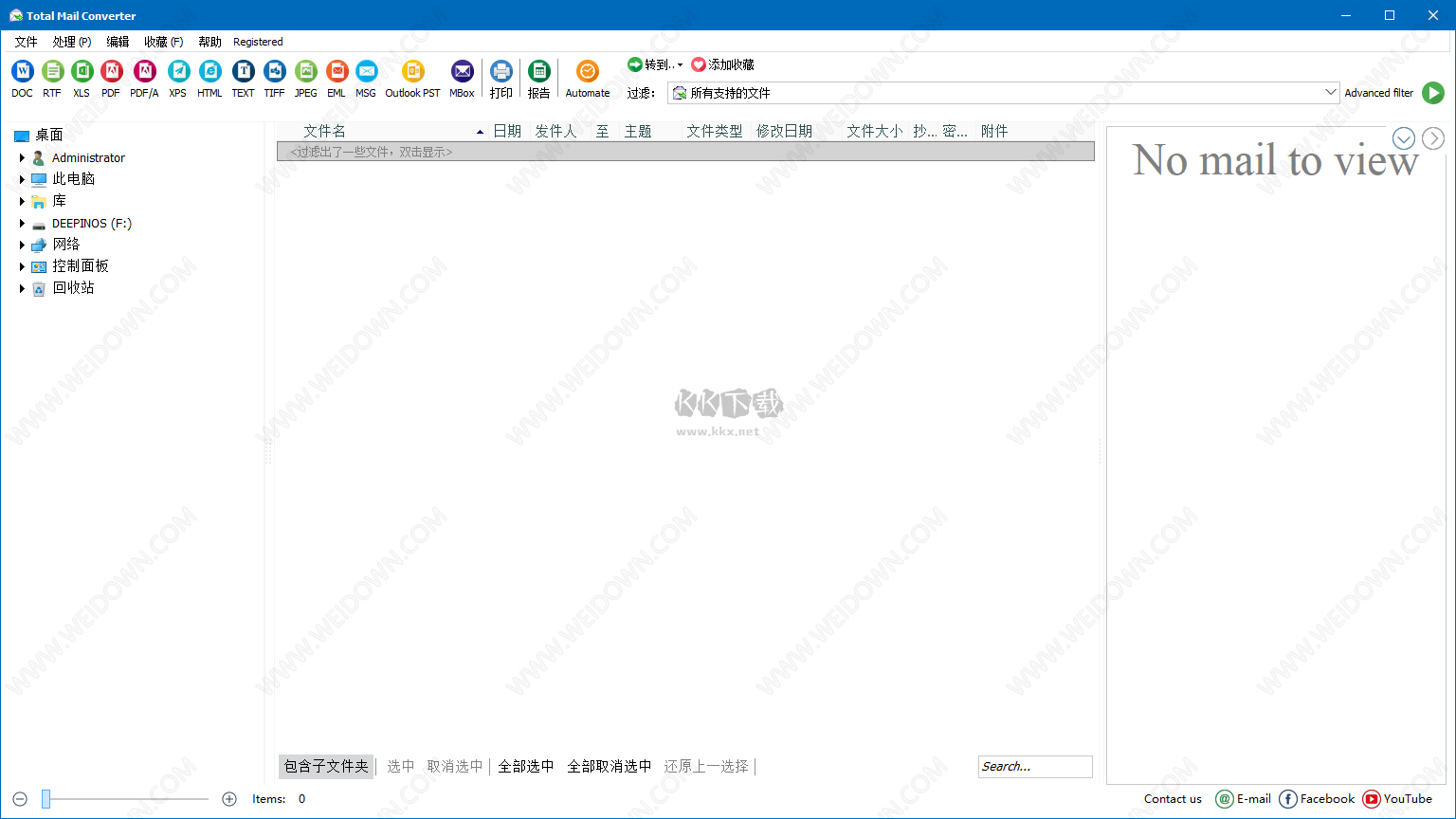Click the 打印 print icon
Image resolution: width=1456 pixels, height=819 pixels.
coord(500,71)
